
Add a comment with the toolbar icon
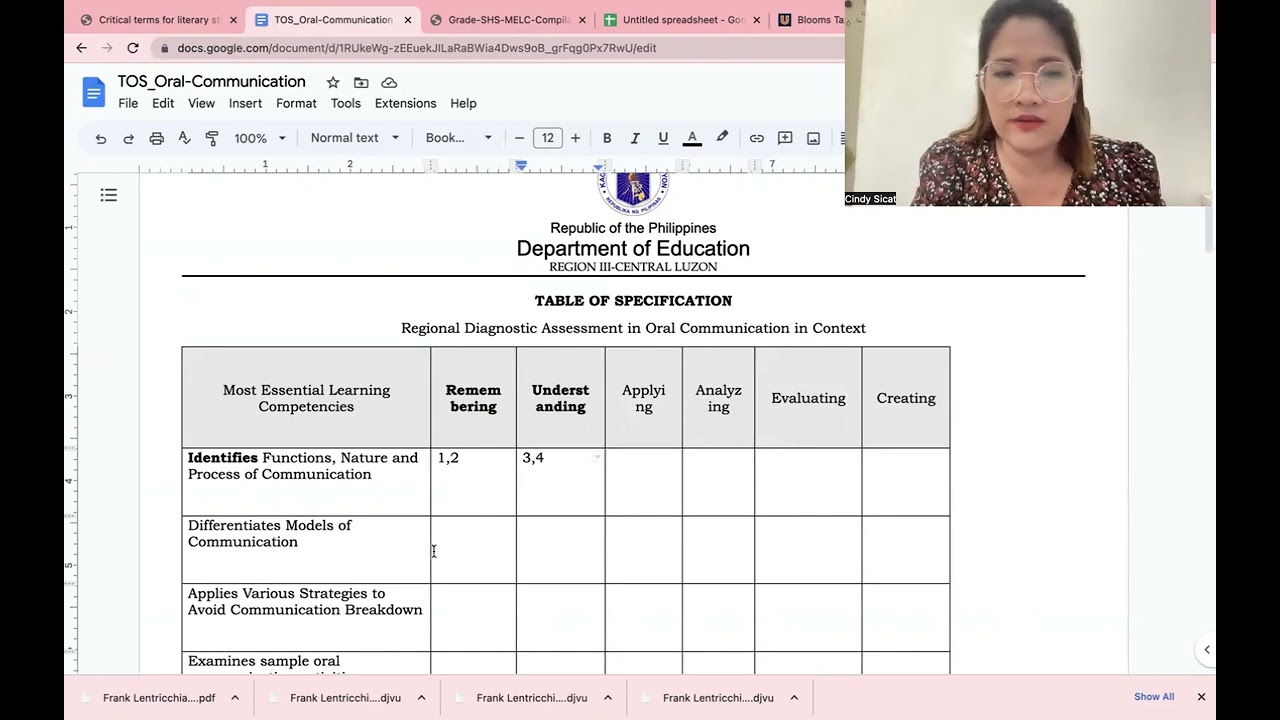point(785,138)
